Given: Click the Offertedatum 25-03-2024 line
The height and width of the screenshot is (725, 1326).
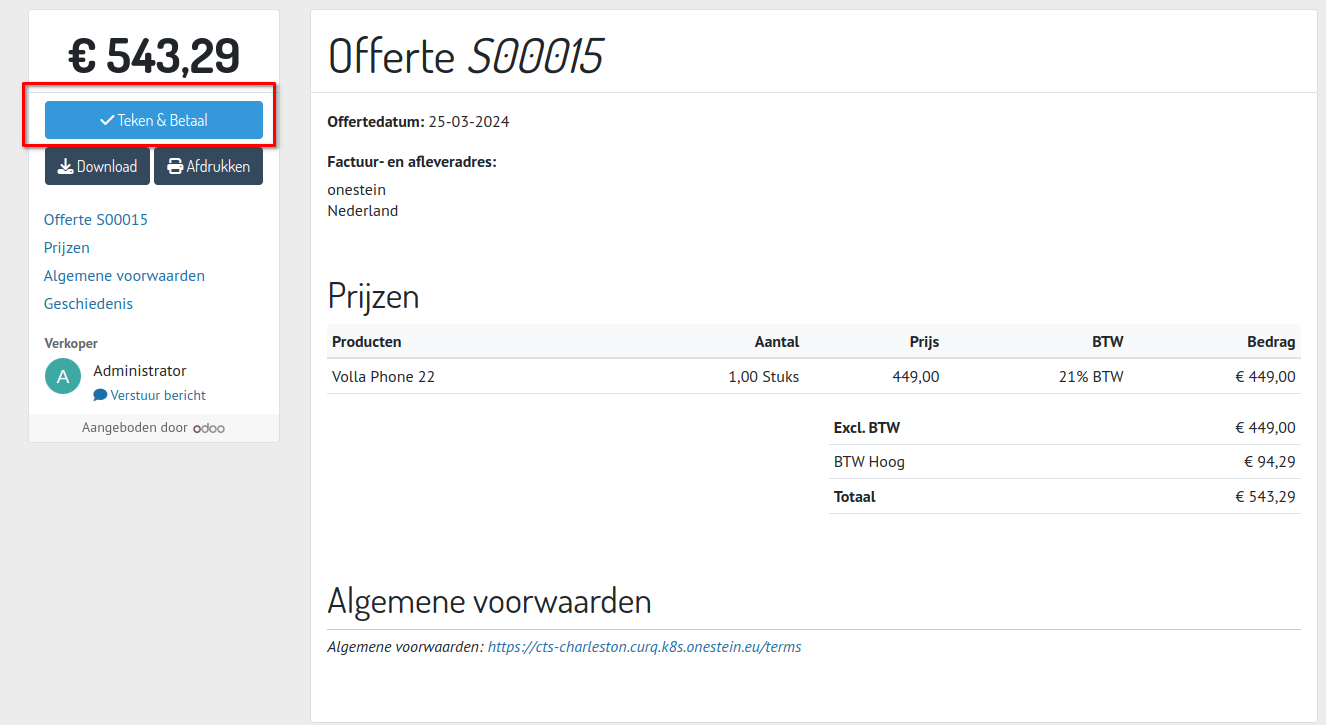Looking at the screenshot, I should (x=418, y=122).
